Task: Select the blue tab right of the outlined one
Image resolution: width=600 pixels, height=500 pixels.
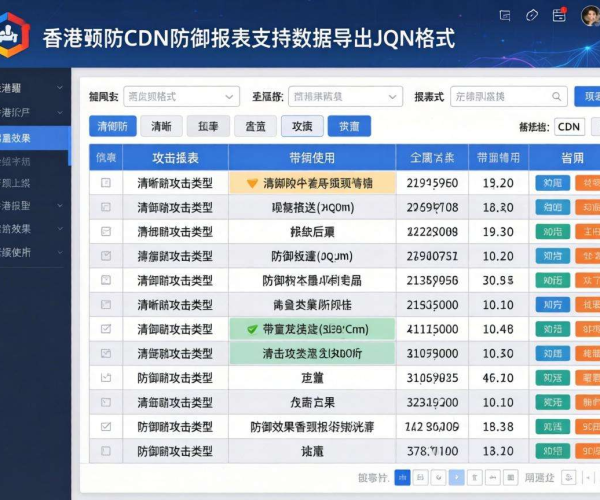Action: 349,126
